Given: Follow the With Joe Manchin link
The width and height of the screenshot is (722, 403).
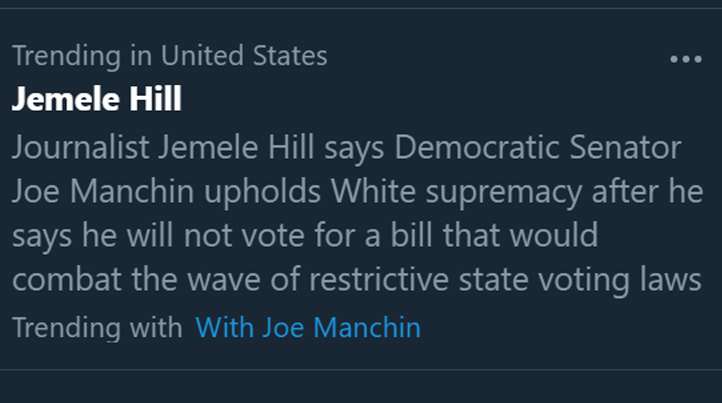Looking at the screenshot, I should click(308, 327).
